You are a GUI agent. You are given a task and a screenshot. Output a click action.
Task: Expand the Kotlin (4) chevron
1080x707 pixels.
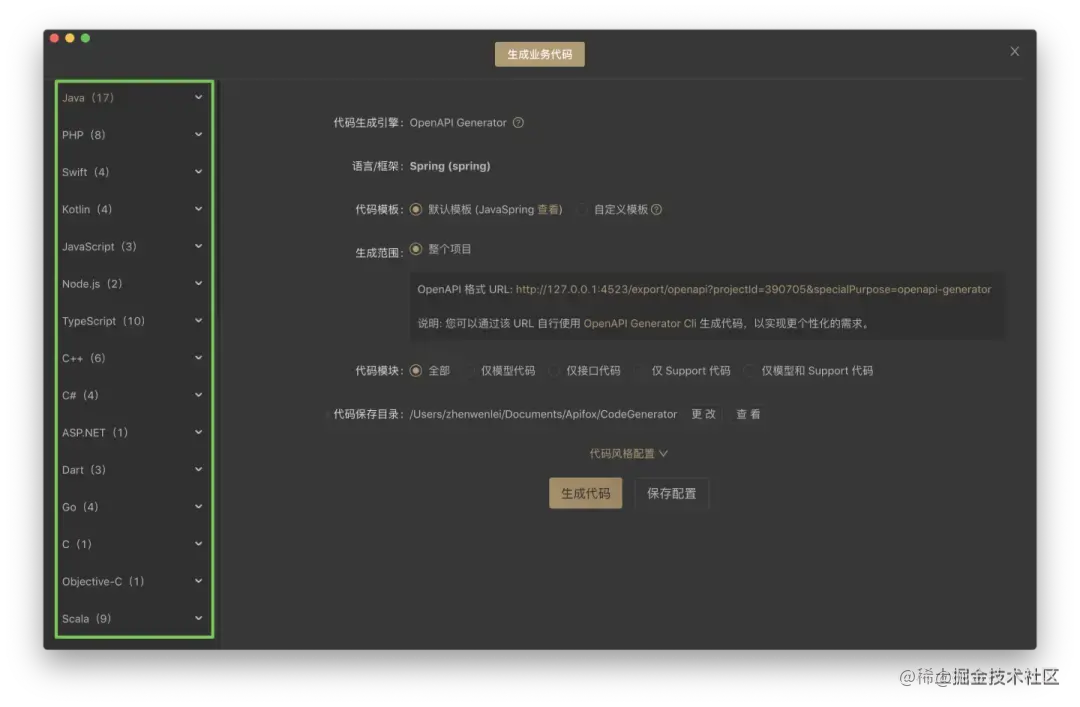198,209
